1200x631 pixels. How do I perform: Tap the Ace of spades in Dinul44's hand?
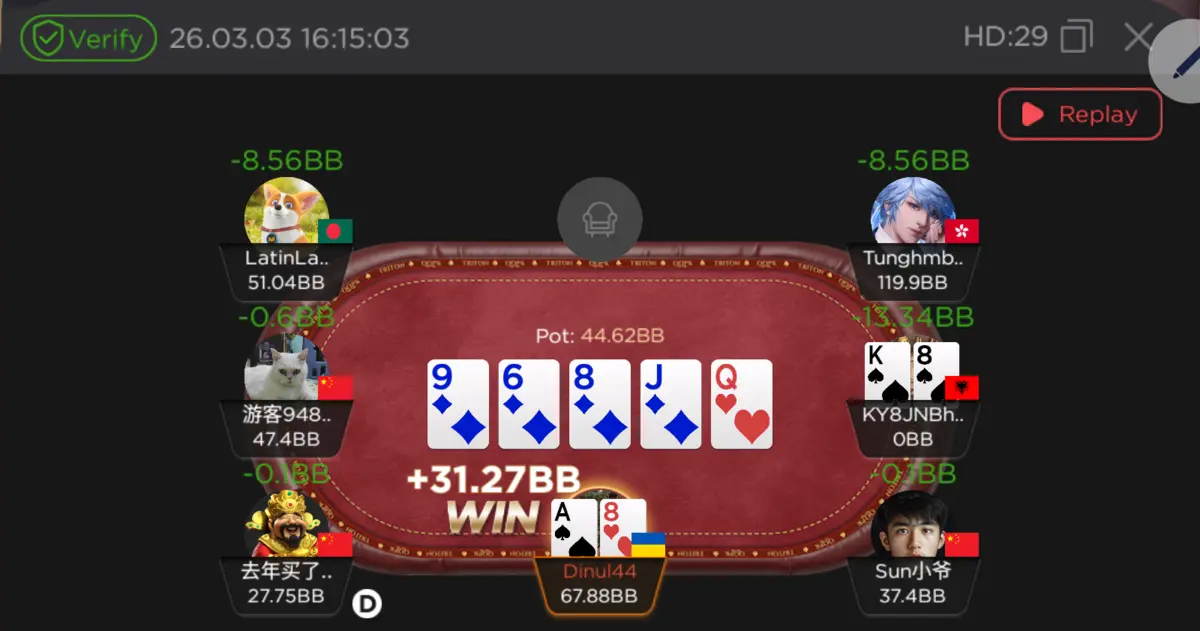point(575,528)
